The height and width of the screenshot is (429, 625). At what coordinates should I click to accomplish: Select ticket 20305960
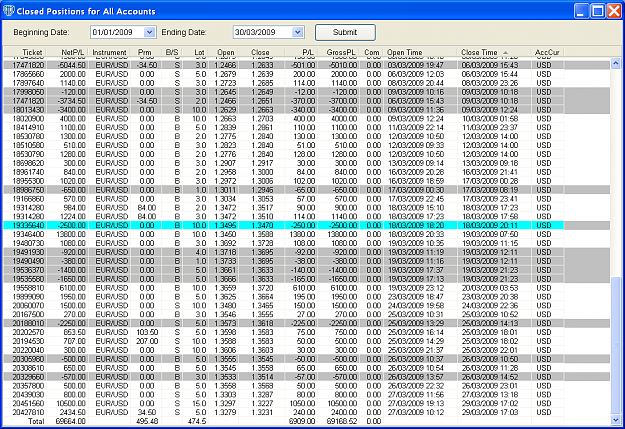[28, 359]
